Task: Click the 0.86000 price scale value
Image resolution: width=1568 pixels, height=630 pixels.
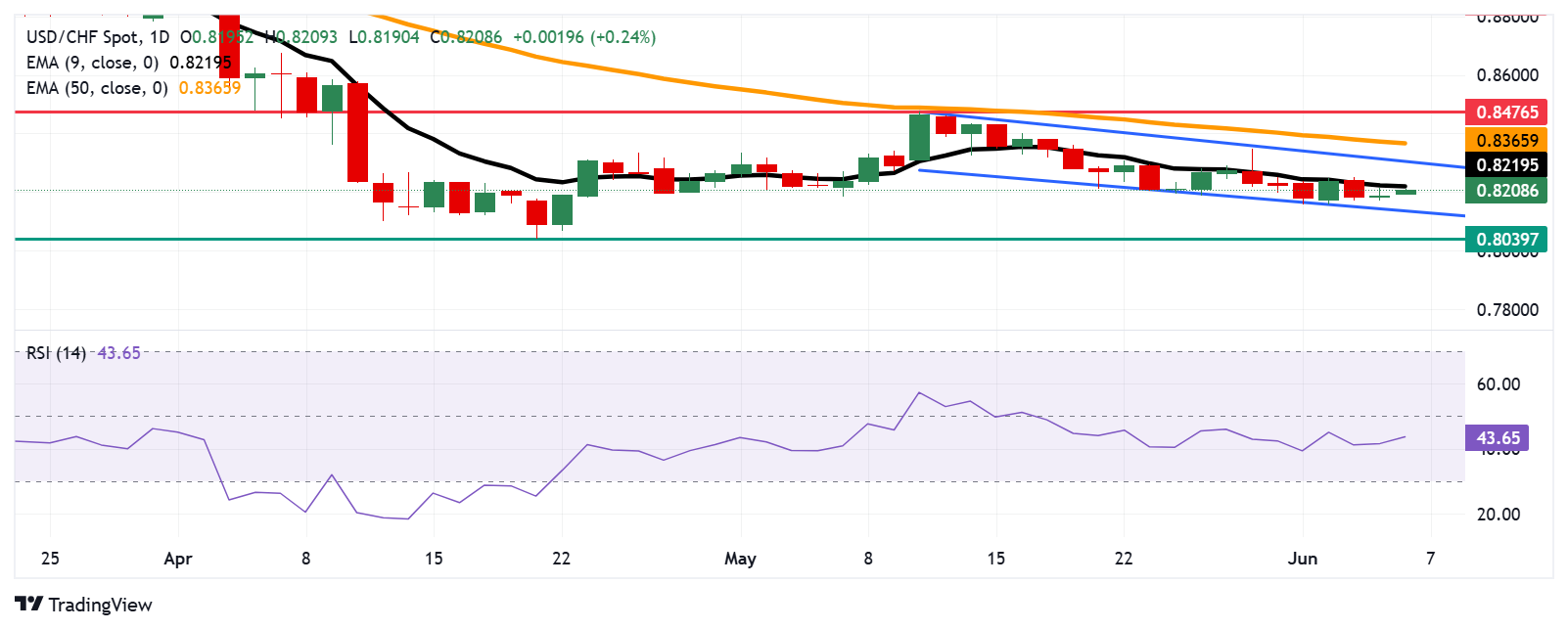Action: [x=1507, y=75]
